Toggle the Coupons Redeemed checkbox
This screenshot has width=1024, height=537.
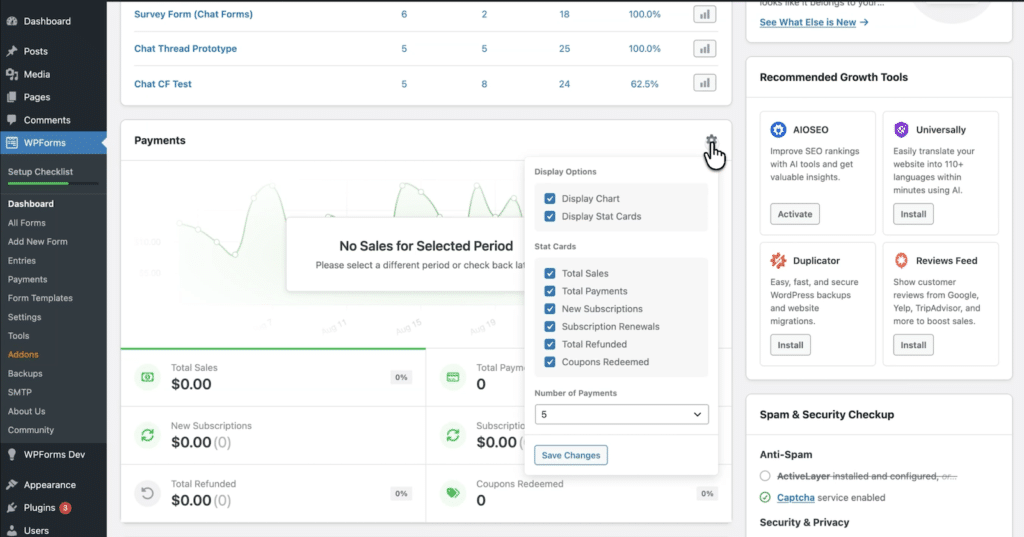[x=550, y=362]
